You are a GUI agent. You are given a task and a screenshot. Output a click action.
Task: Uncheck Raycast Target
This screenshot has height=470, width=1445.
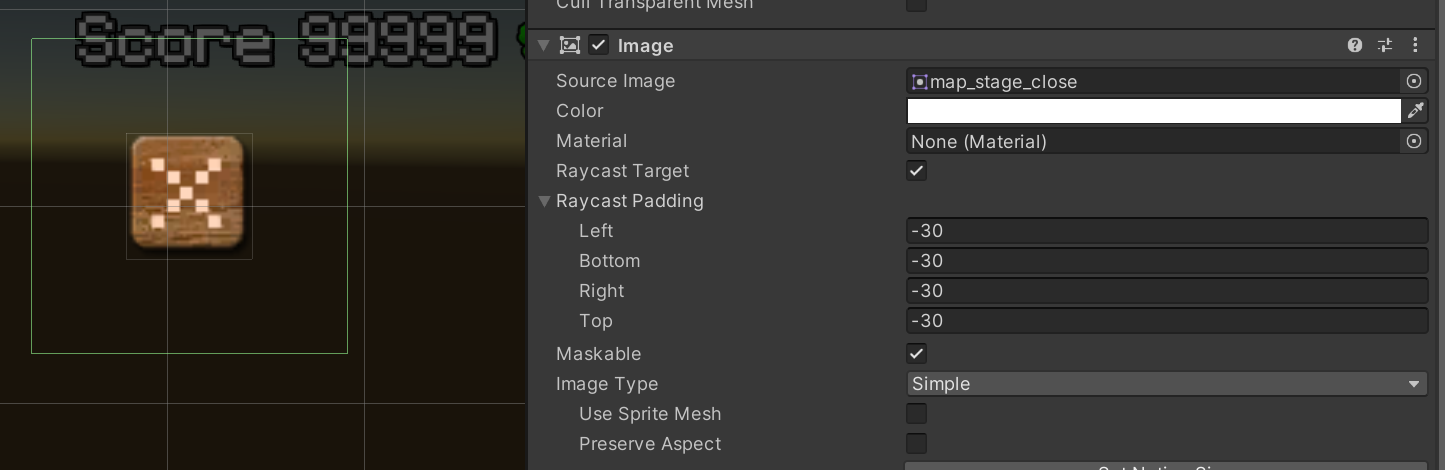[x=916, y=171]
